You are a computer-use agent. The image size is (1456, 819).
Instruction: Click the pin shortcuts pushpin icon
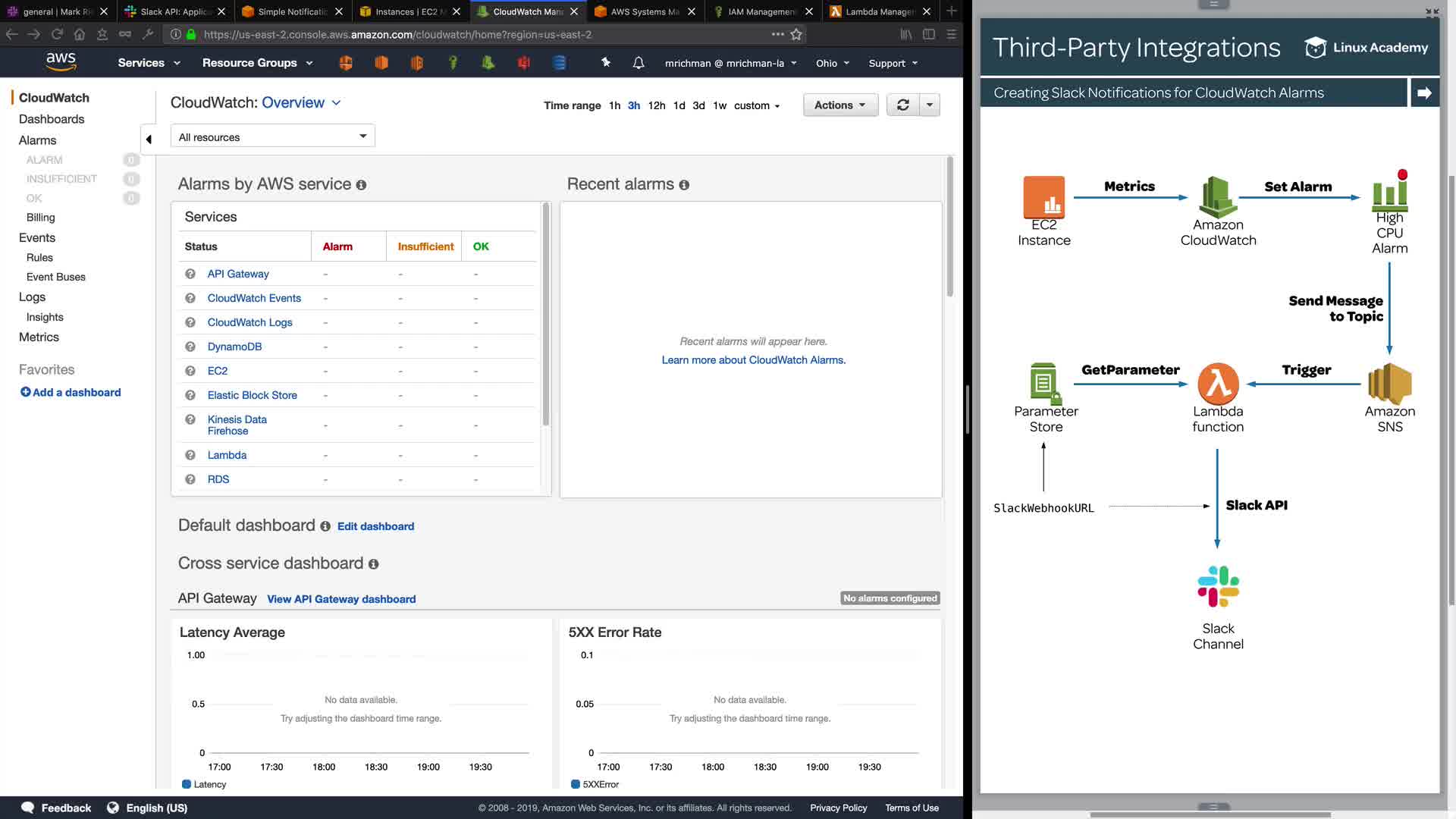(605, 62)
